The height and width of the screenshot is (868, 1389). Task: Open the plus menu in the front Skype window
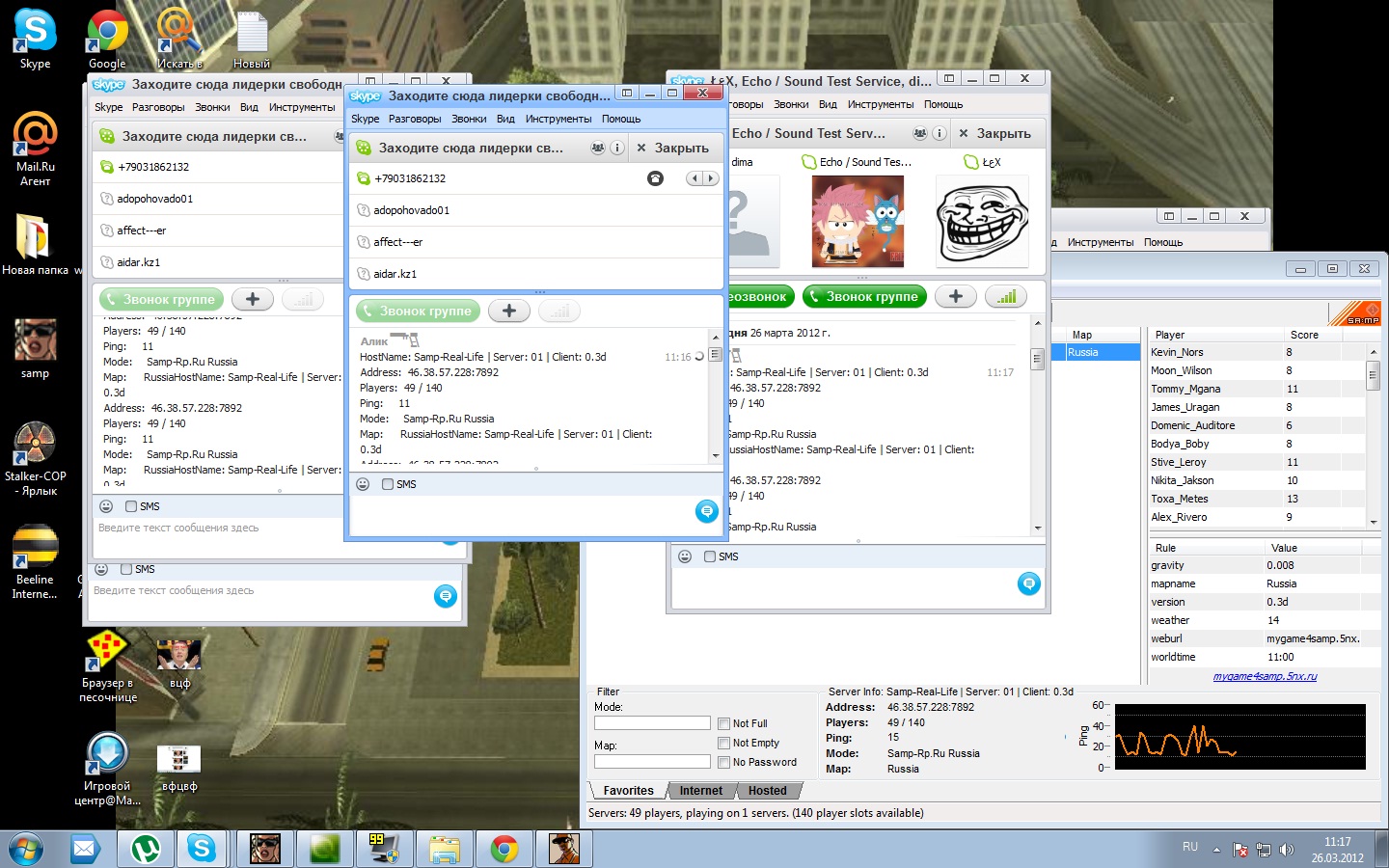(509, 311)
